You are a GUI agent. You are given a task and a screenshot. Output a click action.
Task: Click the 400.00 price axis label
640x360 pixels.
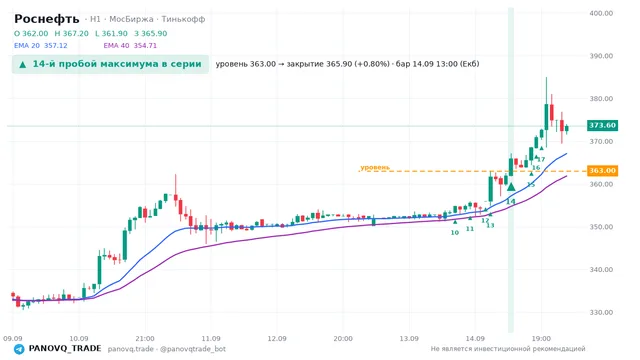[601, 13]
